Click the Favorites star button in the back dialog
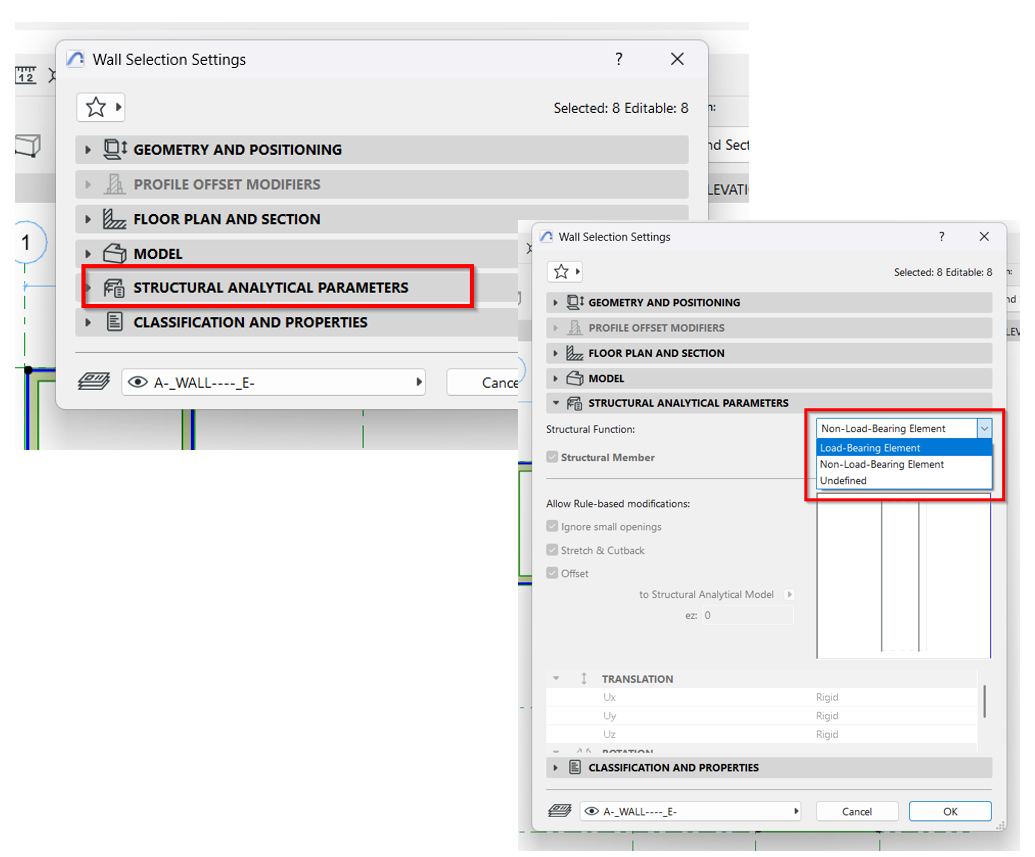The image size is (1035, 857). [96, 107]
